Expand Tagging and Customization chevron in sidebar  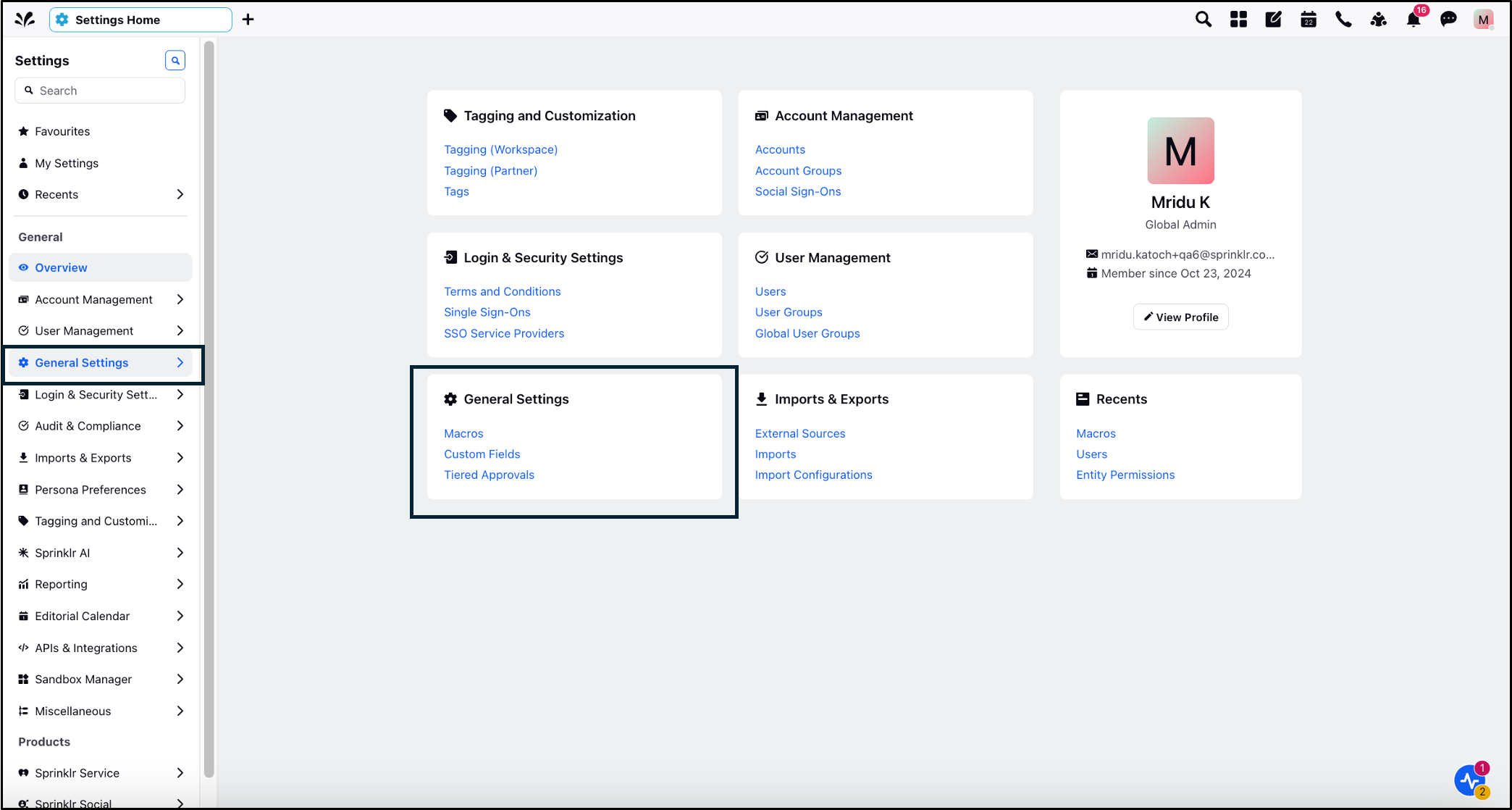pyautogui.click(x=180, y=521)
